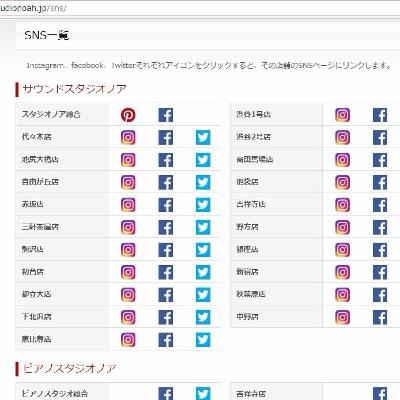This screenshot has height=400, width=400.
Task: Visit 池尻大橋店 Twitter page
Action: pyautogui.click(x=203, y=160)
